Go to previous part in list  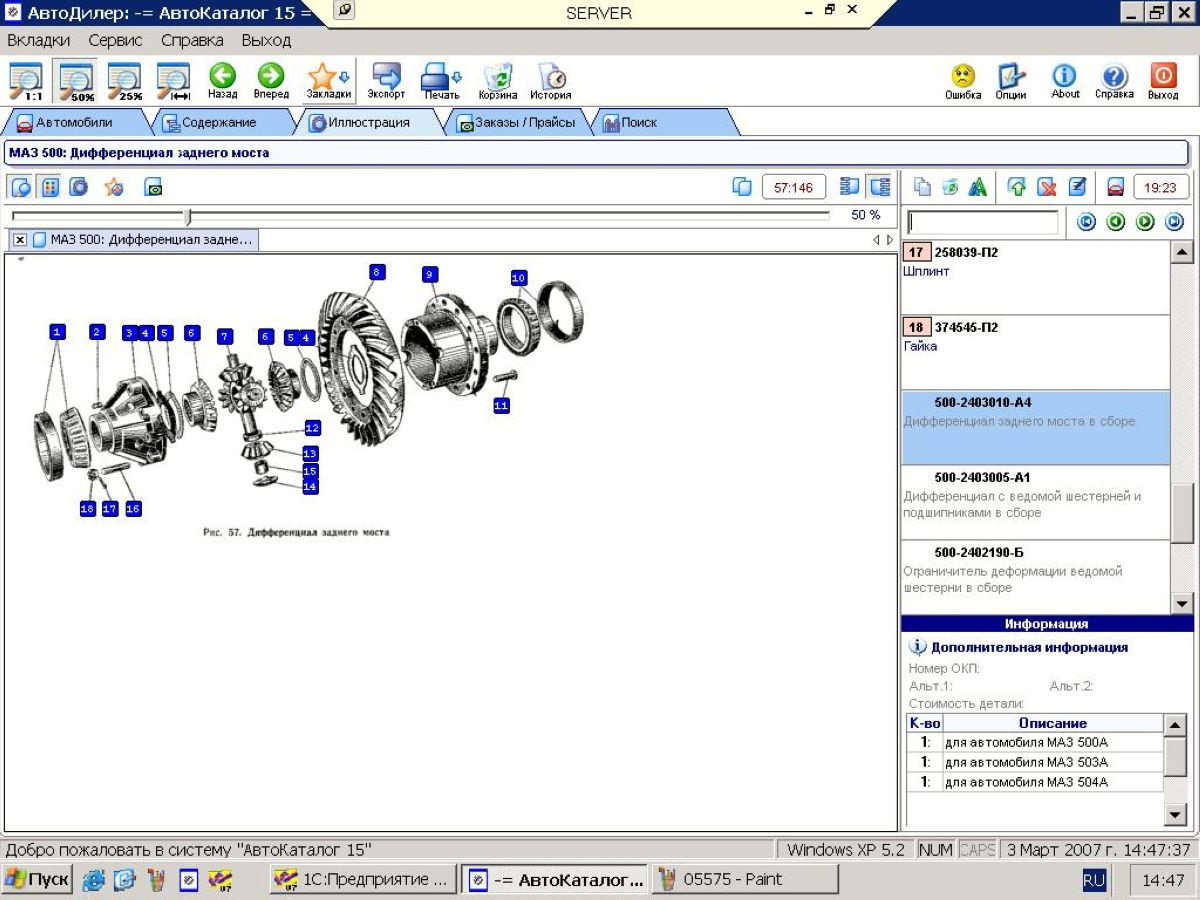click(1116, 222)
